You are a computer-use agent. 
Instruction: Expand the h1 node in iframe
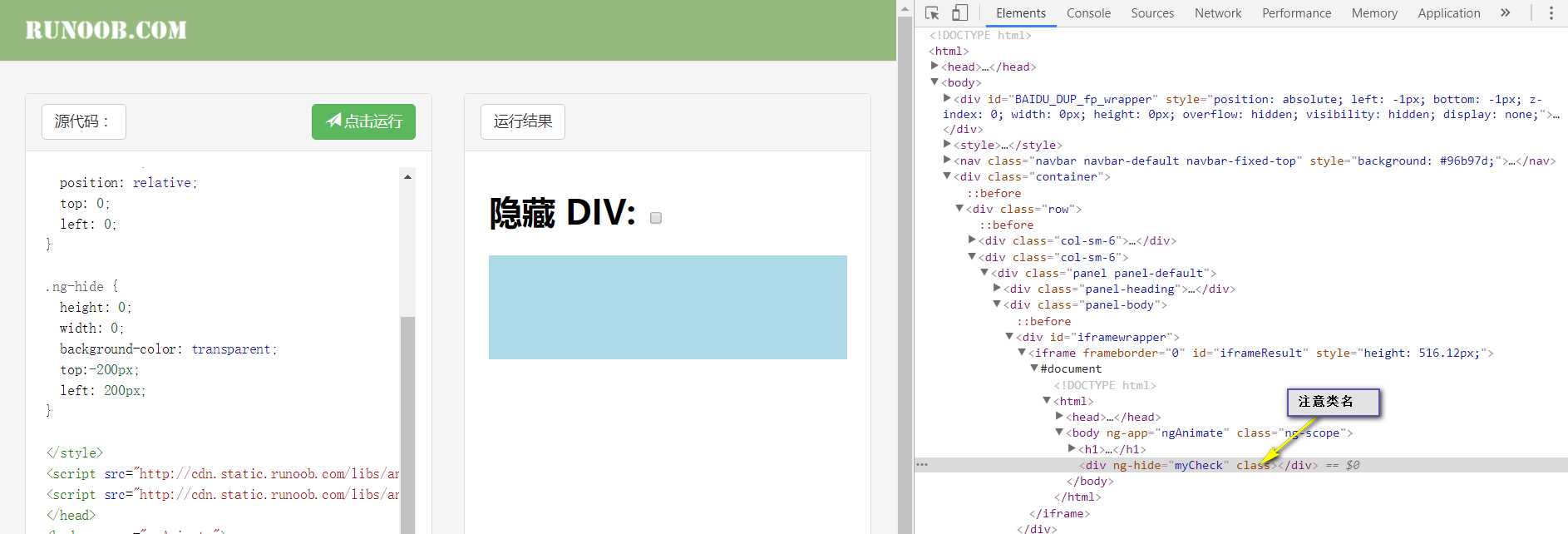[x=1072, y=449]
